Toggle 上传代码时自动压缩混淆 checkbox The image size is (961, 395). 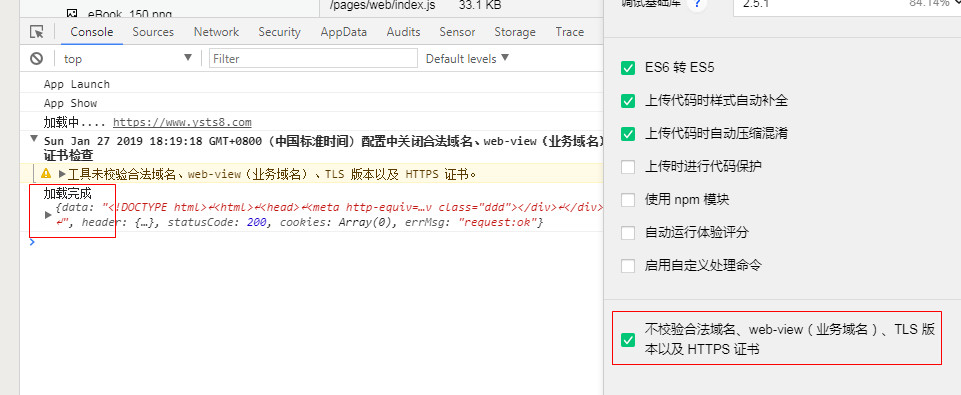[628, 134]
